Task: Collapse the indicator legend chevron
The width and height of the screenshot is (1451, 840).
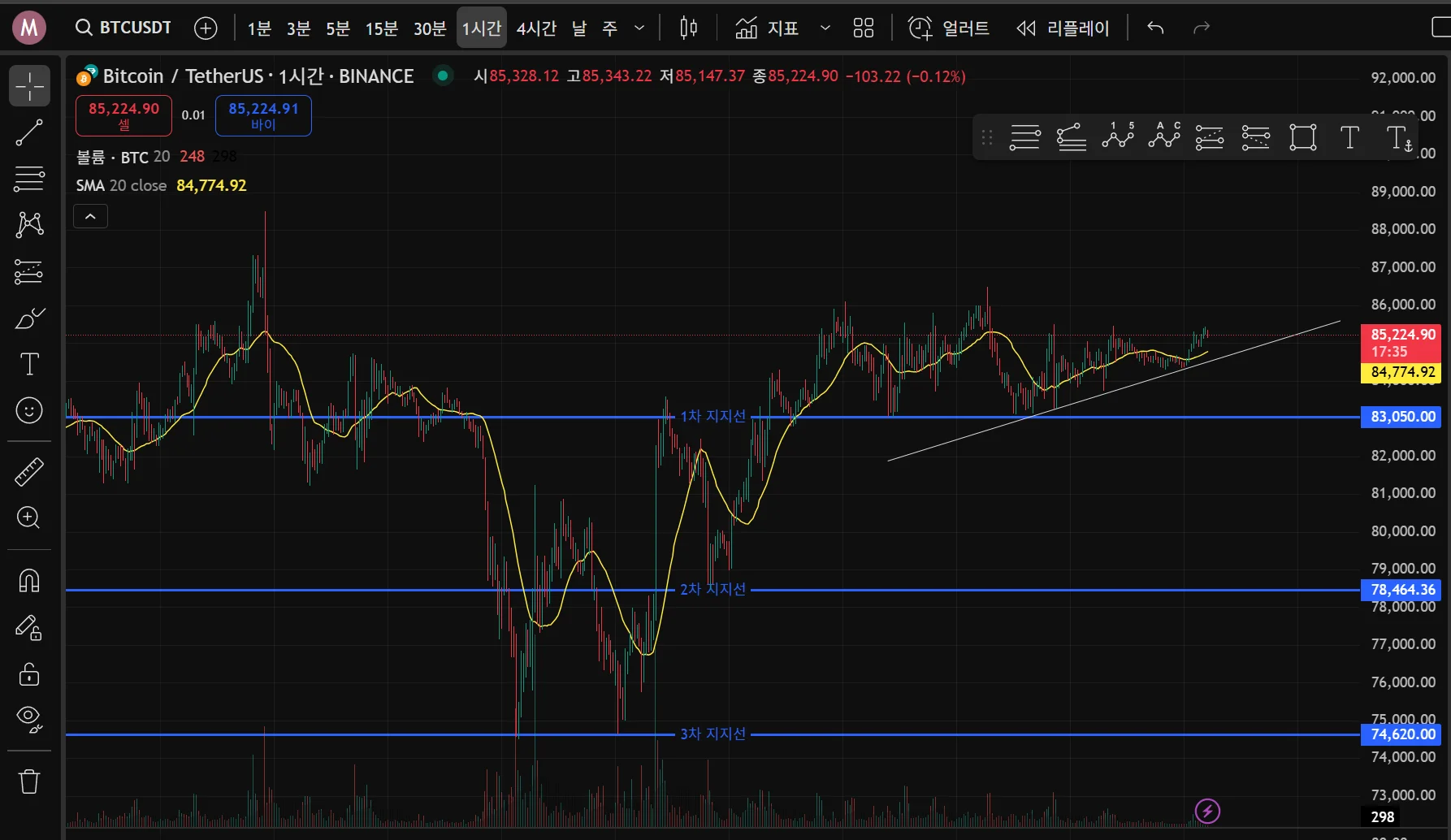Action: (90, 216)
